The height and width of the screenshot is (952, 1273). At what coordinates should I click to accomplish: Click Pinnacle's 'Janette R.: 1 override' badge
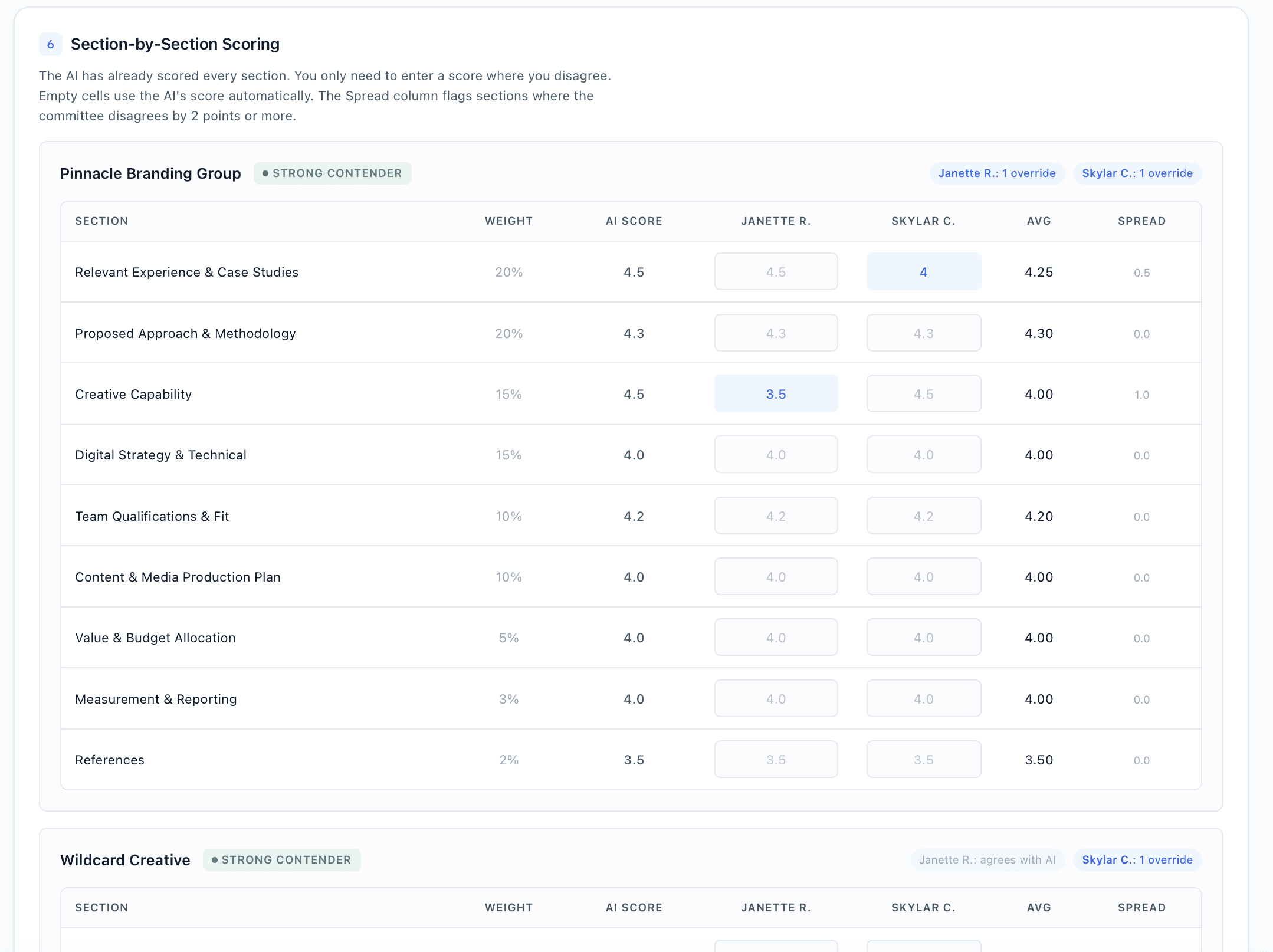(997, 173)
